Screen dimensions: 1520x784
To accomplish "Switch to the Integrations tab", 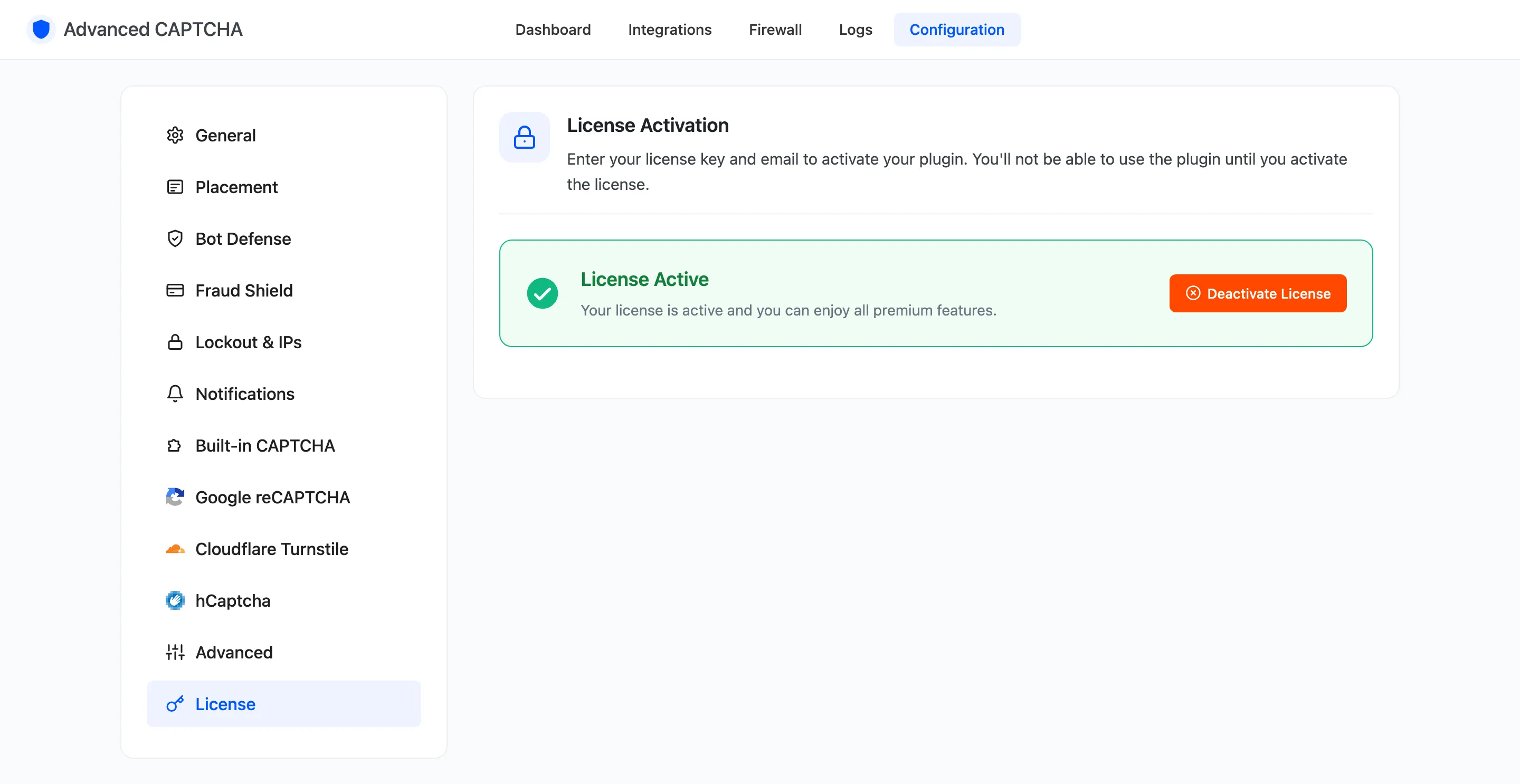I will click(x=670, y=30).
